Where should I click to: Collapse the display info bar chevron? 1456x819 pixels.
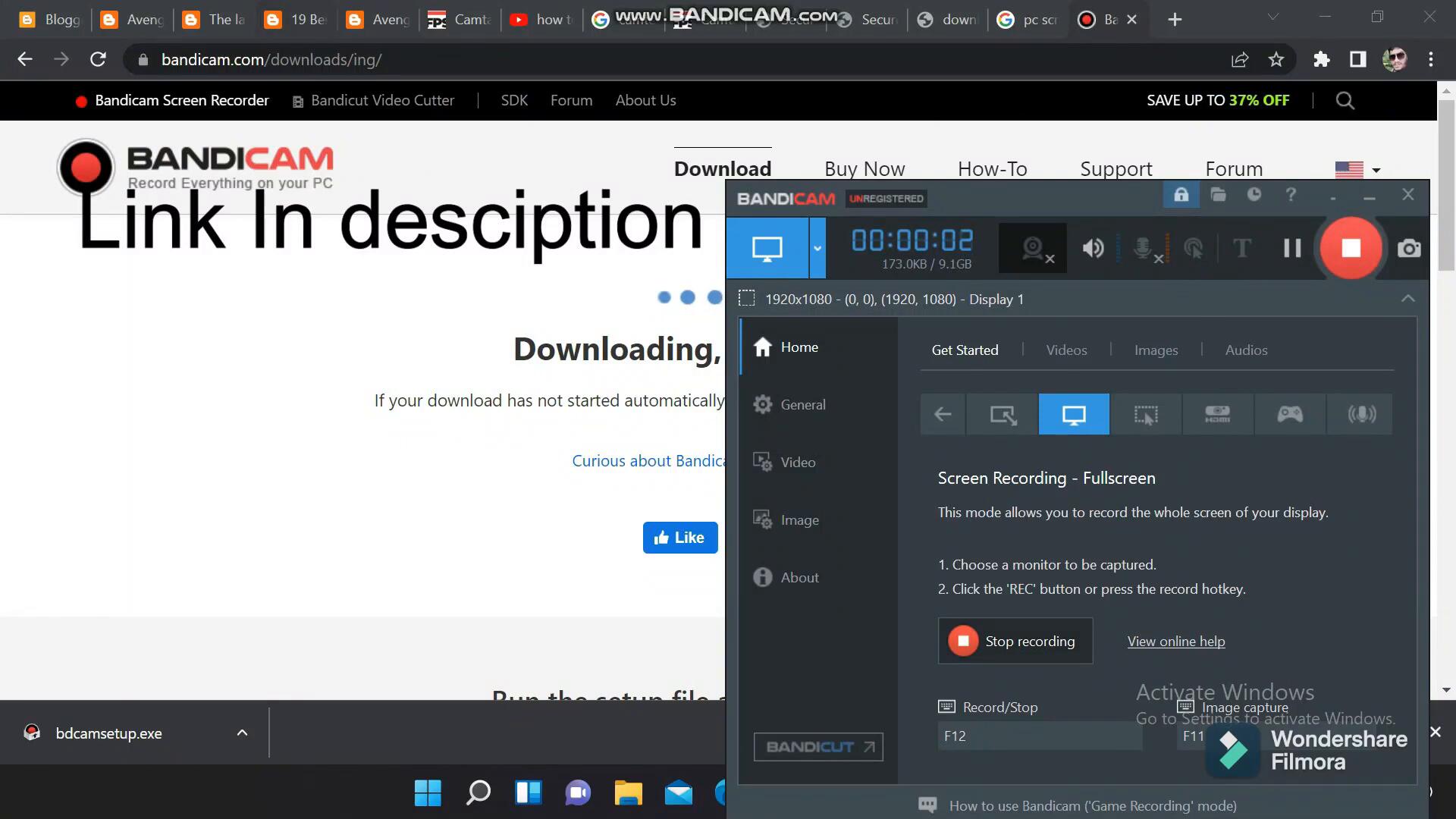point(1407,299)
